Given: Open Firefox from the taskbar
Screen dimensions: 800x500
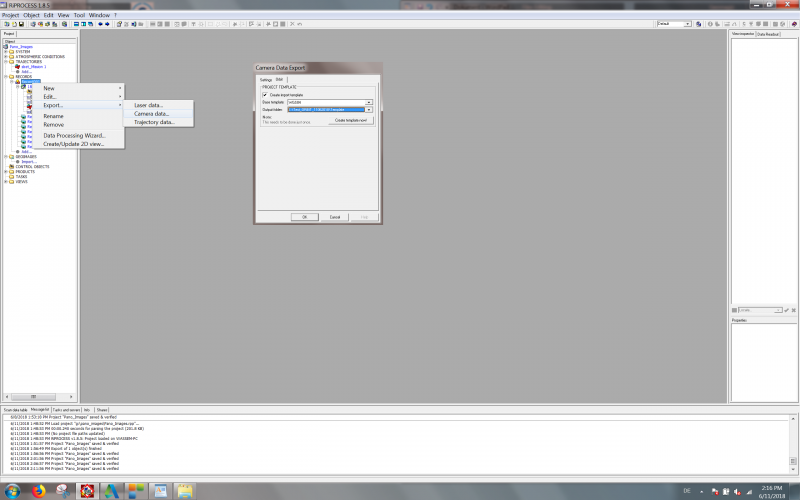Looking at the screenshot, I should tap(39, 491).
